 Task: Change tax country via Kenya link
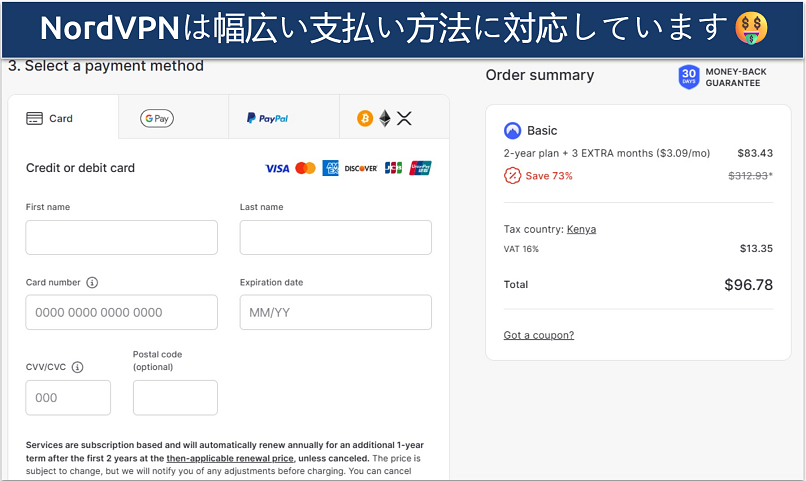point(581,229)
